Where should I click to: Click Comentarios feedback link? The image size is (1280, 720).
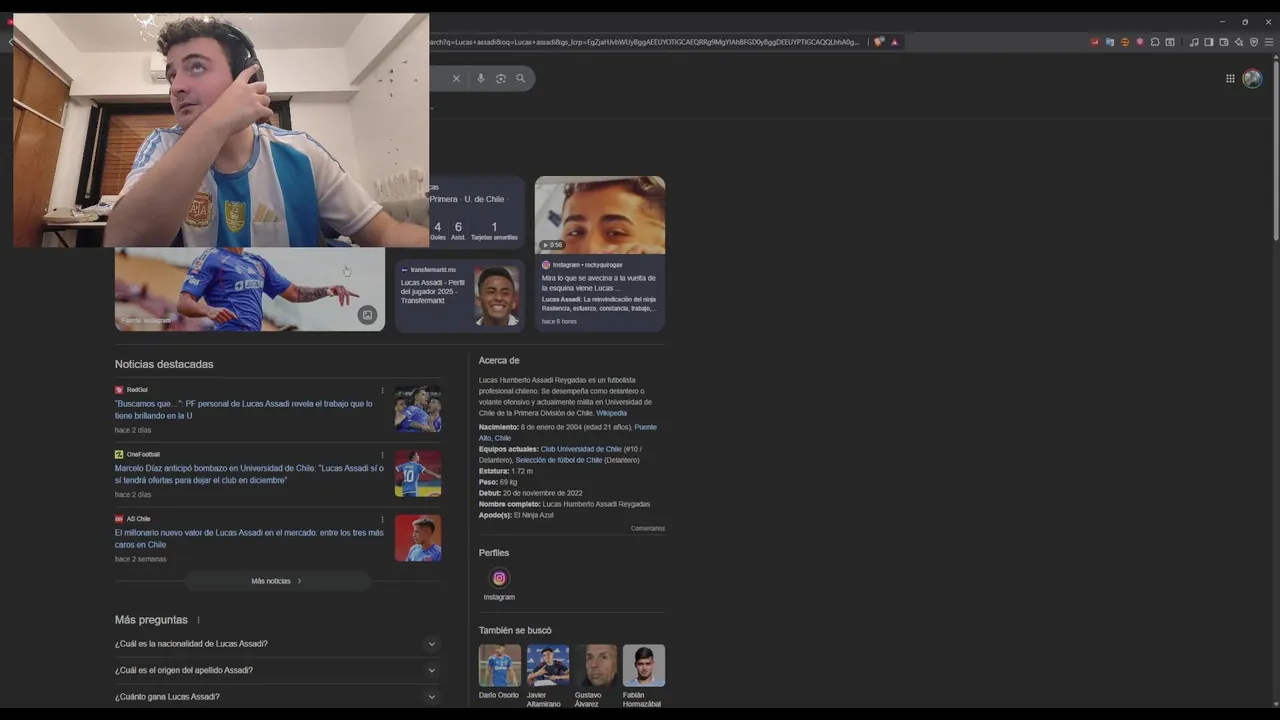(647, 528)
